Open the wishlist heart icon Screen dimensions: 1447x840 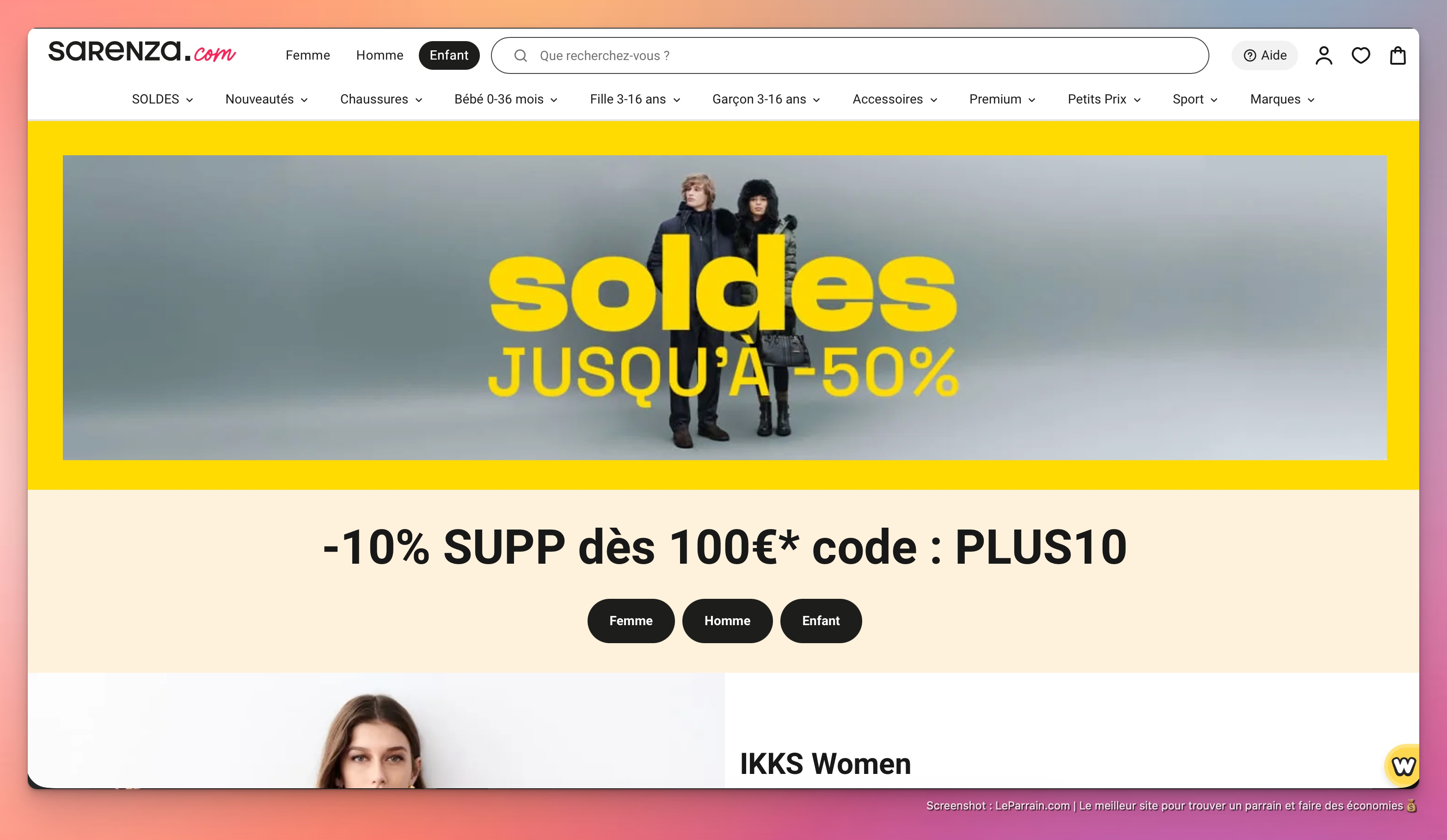1360,55
